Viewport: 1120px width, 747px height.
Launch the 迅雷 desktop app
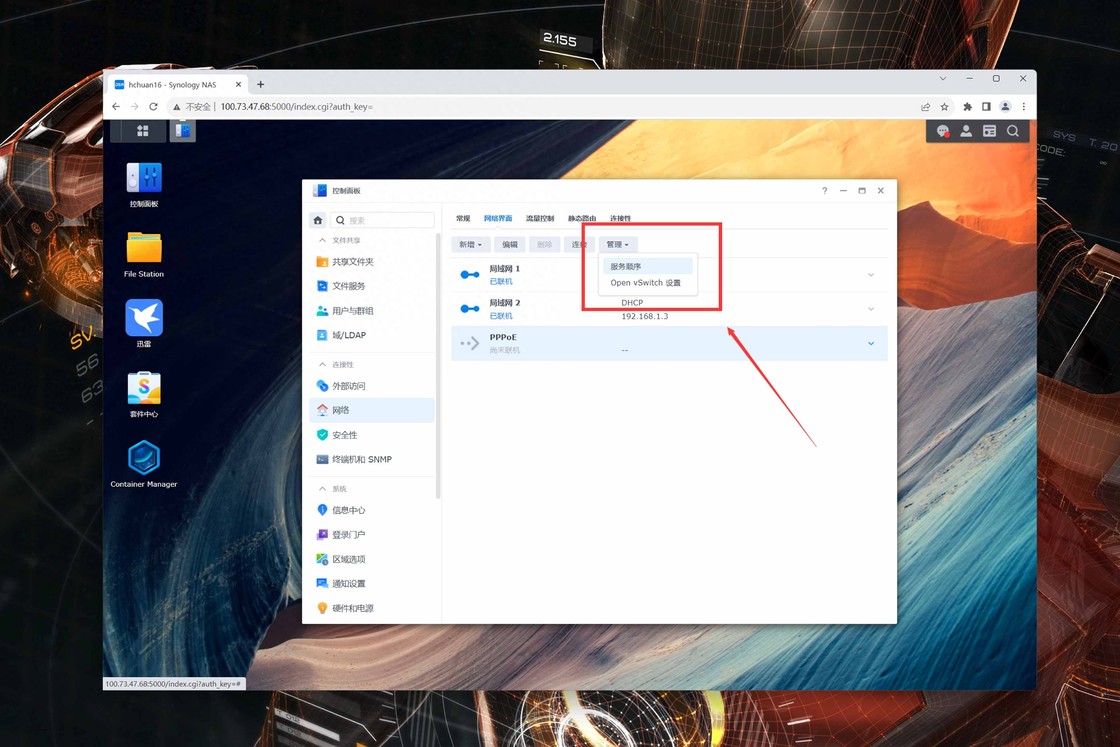tap(144, 319)
